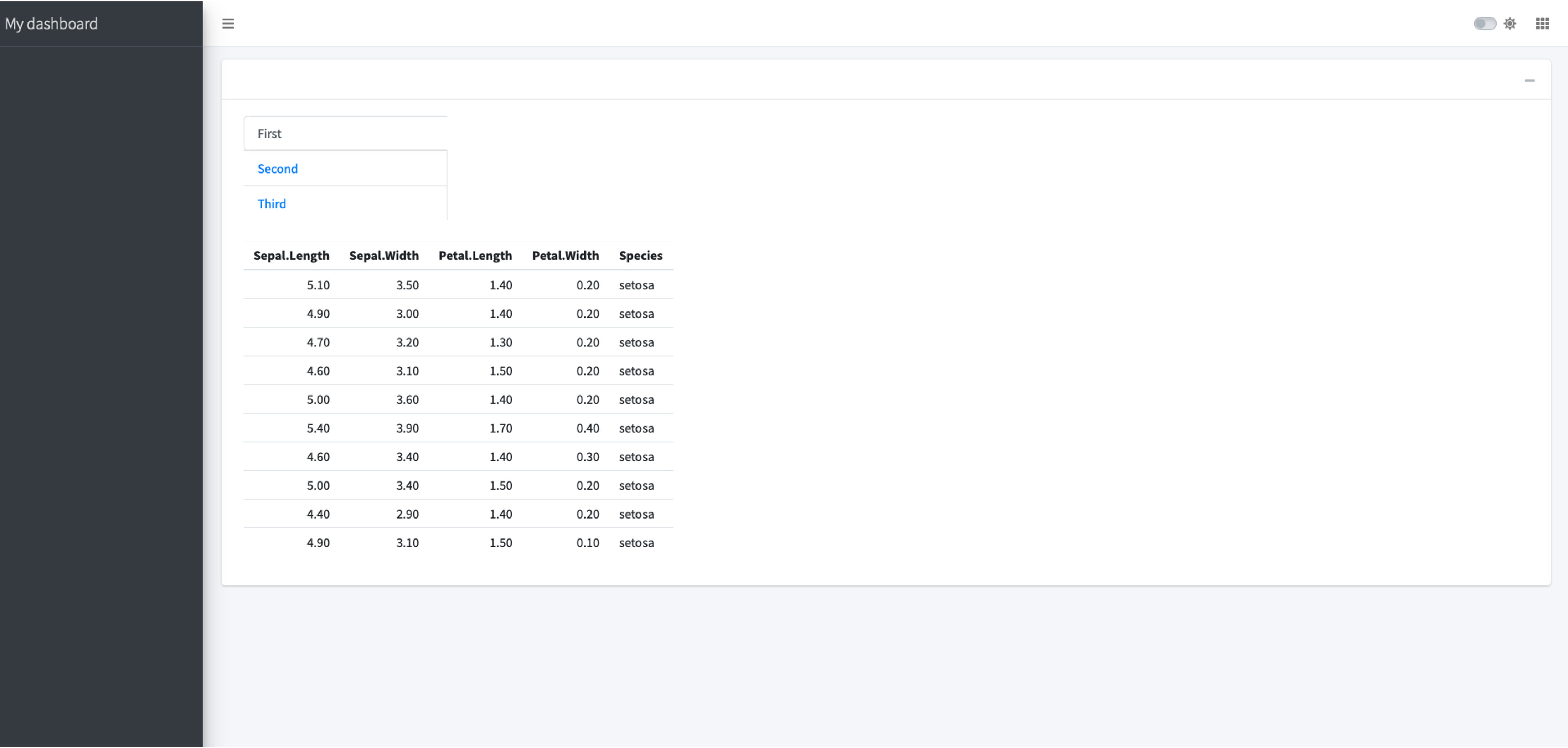Switch to the Second tab
1568x748 pixels.
pos(278,169)
